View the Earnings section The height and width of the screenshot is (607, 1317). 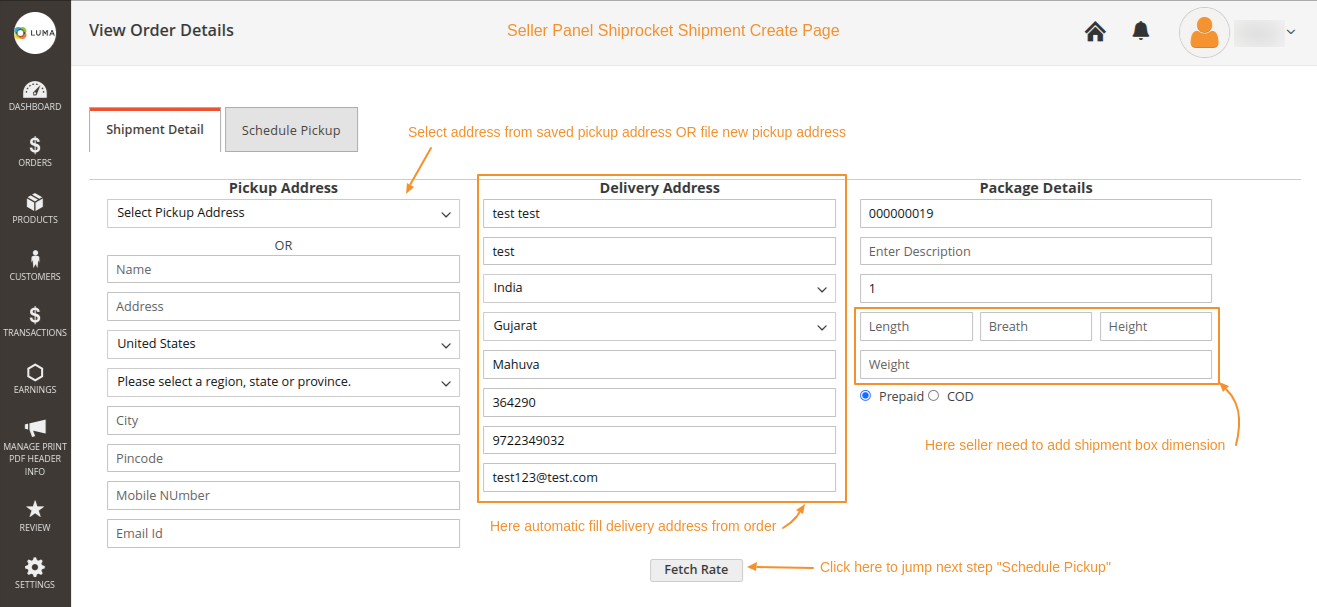pos(35,377)
